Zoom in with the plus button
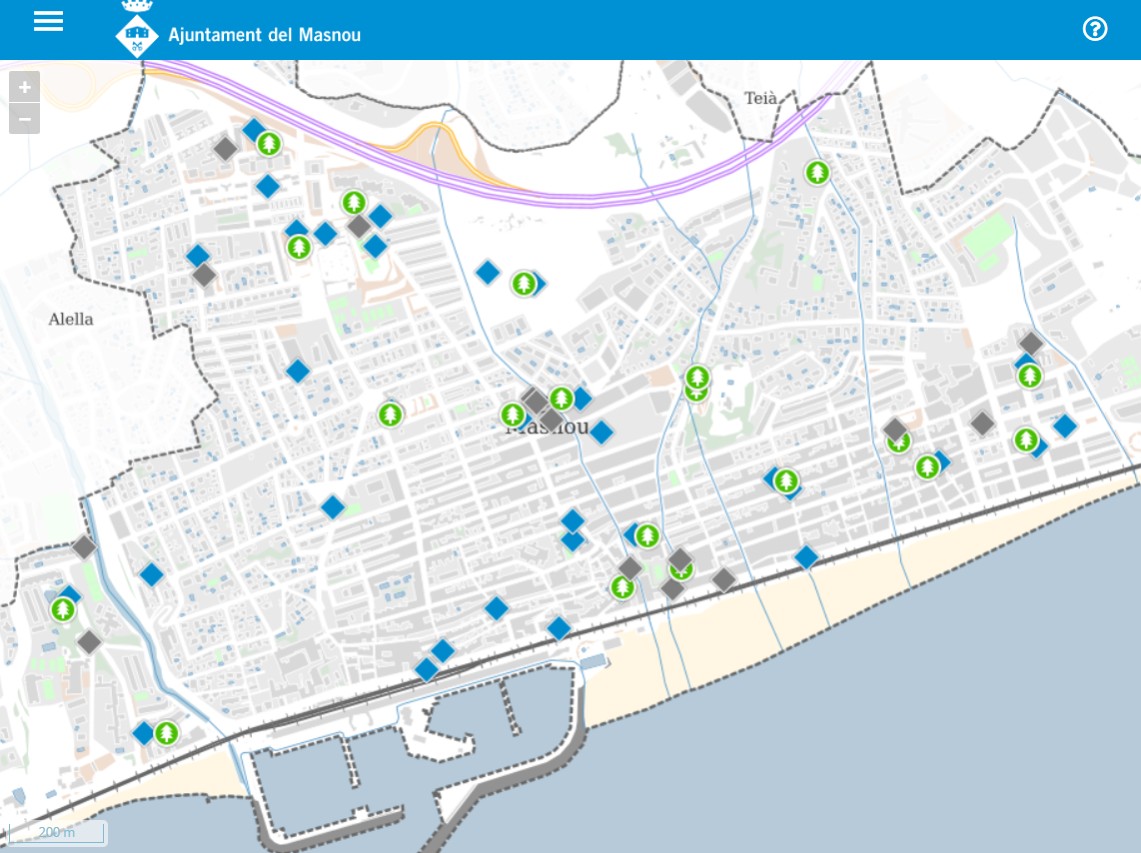The width and height of the screenshot is (1141, 853). tap(24, 87)
